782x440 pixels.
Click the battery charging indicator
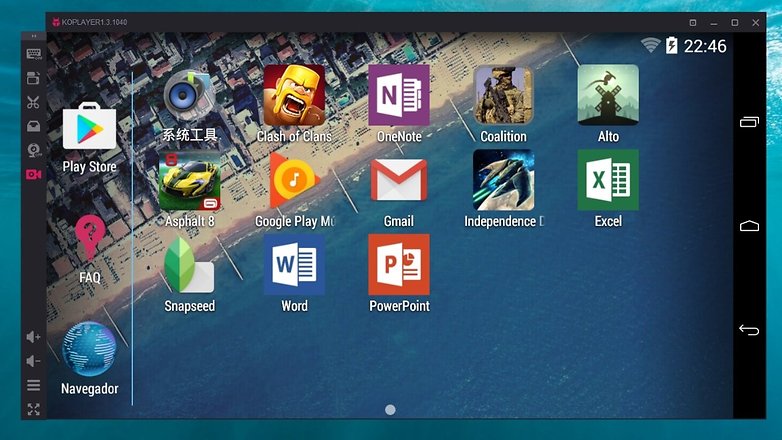point(672,45)
